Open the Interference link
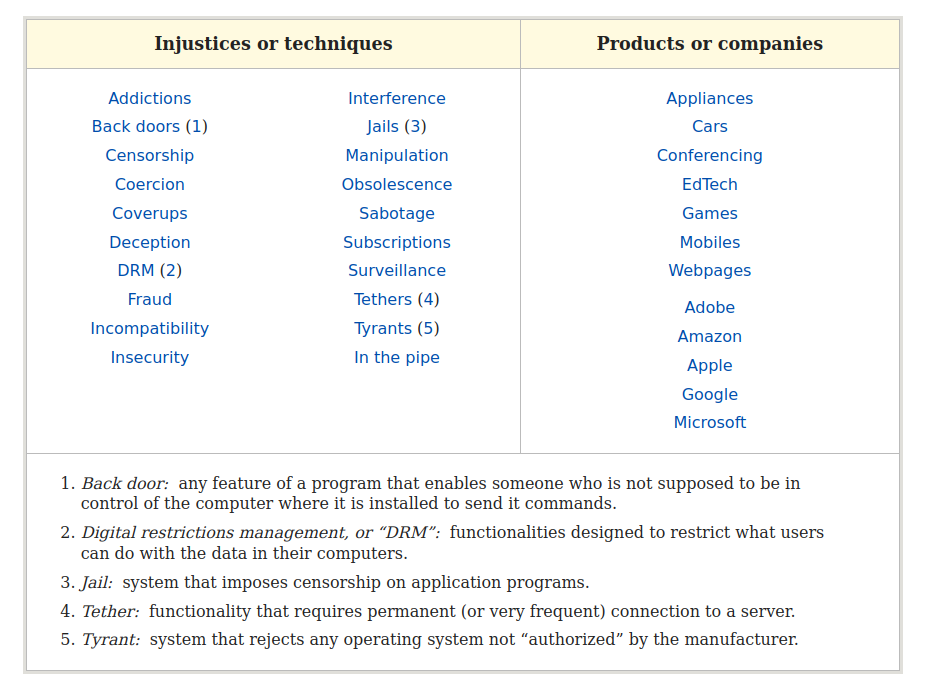This screenshot has height=687, width=926. click(x=397, y=98)
